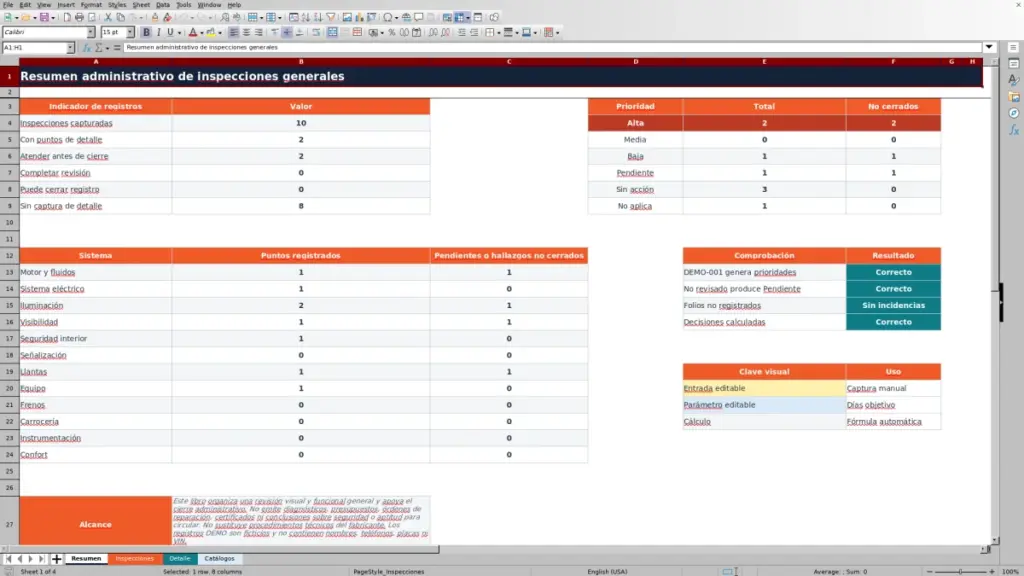The image size is (1024, 576).
Task: Toggle Align Right
Action: tap(259, 33)
